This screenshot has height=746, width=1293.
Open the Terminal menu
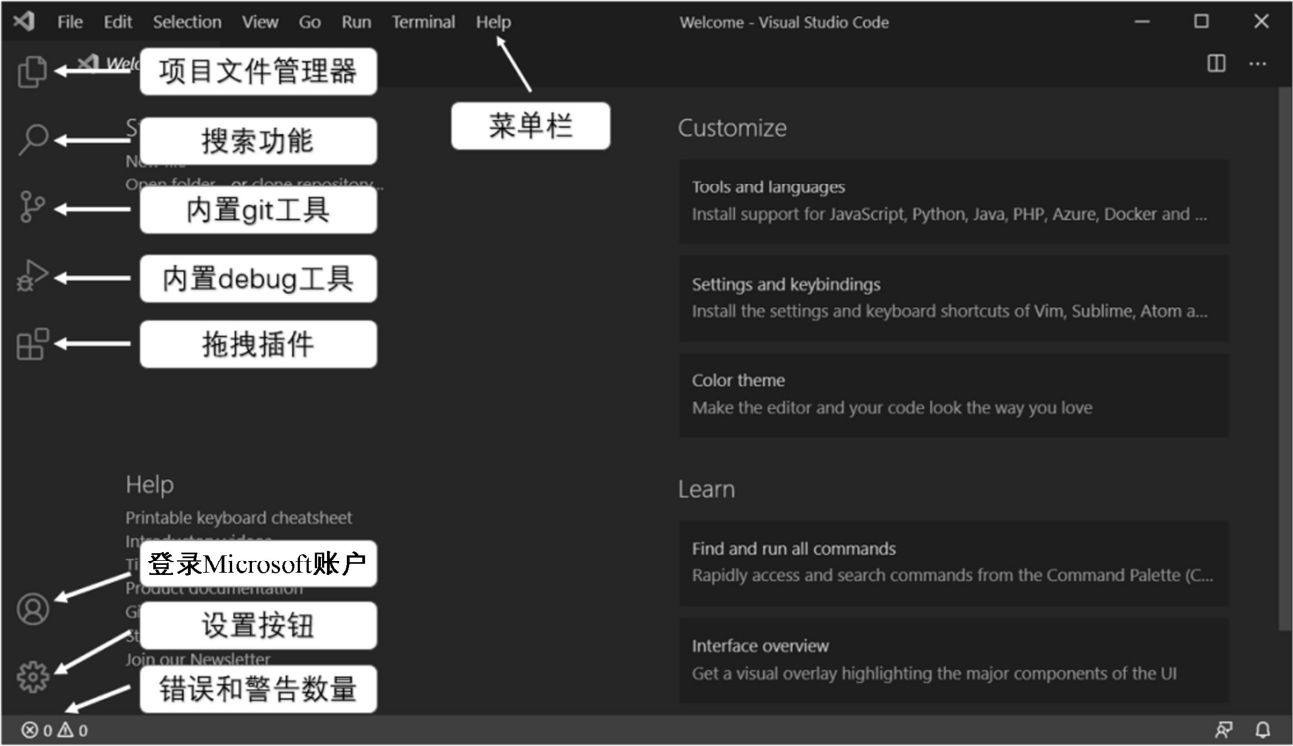[423, 22]
